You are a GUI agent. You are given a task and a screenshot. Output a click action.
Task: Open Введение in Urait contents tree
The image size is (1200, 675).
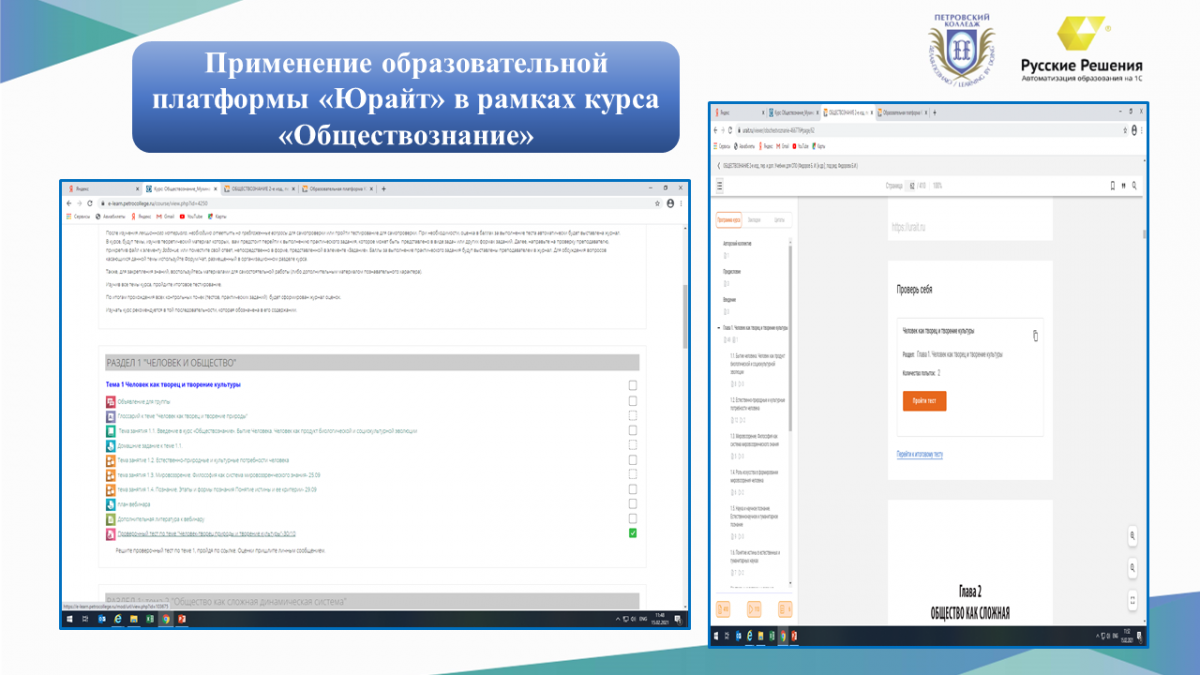(x=731, y=299)
